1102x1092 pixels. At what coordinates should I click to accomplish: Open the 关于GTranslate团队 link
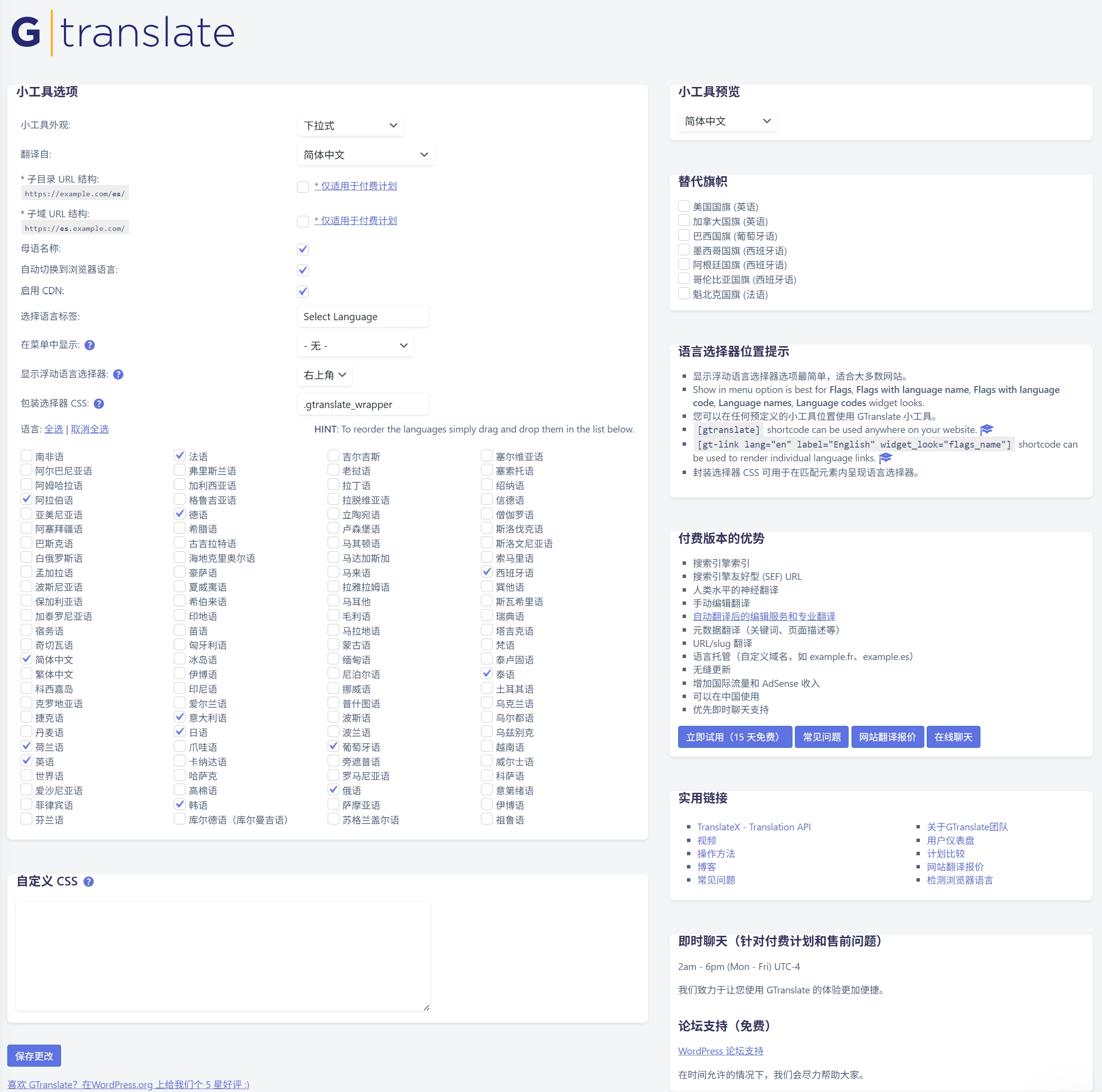pos(967,827)
